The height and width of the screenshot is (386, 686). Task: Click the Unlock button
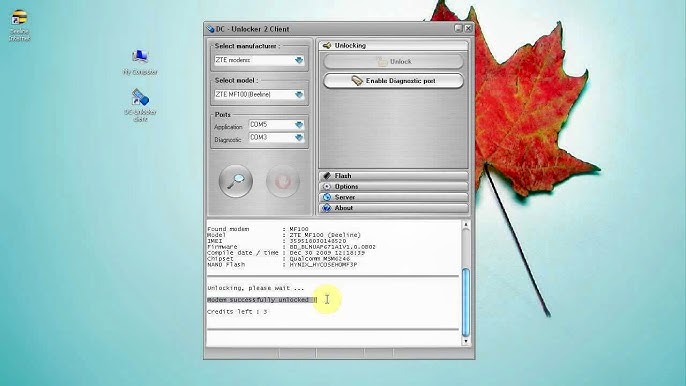(x=393, y=61)
